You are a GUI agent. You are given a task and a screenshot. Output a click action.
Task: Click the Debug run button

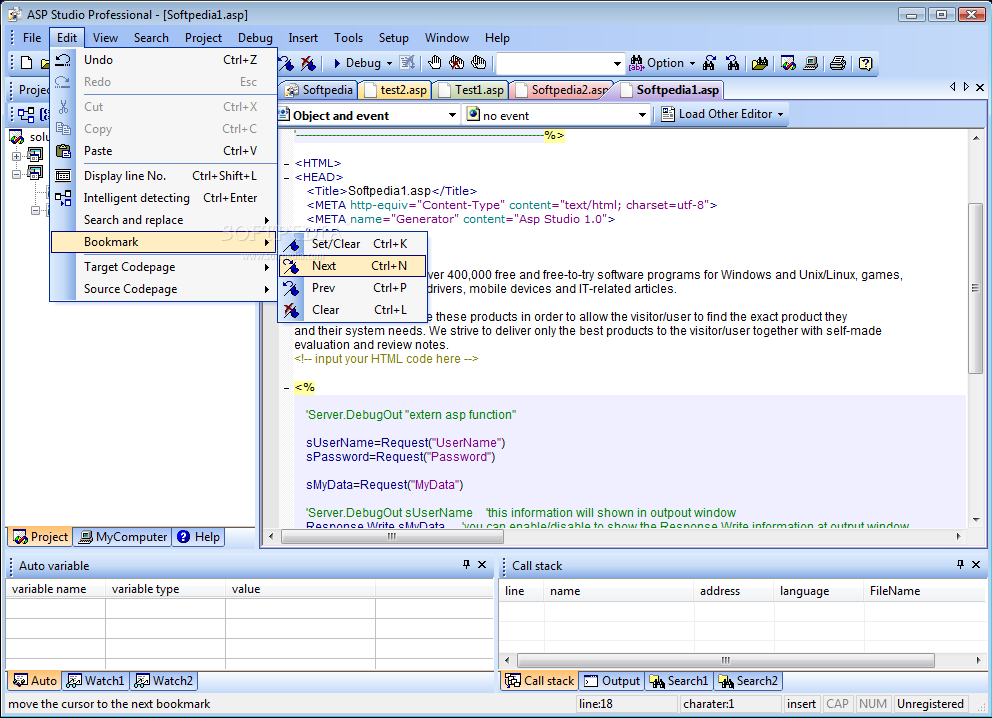(357, 63)
